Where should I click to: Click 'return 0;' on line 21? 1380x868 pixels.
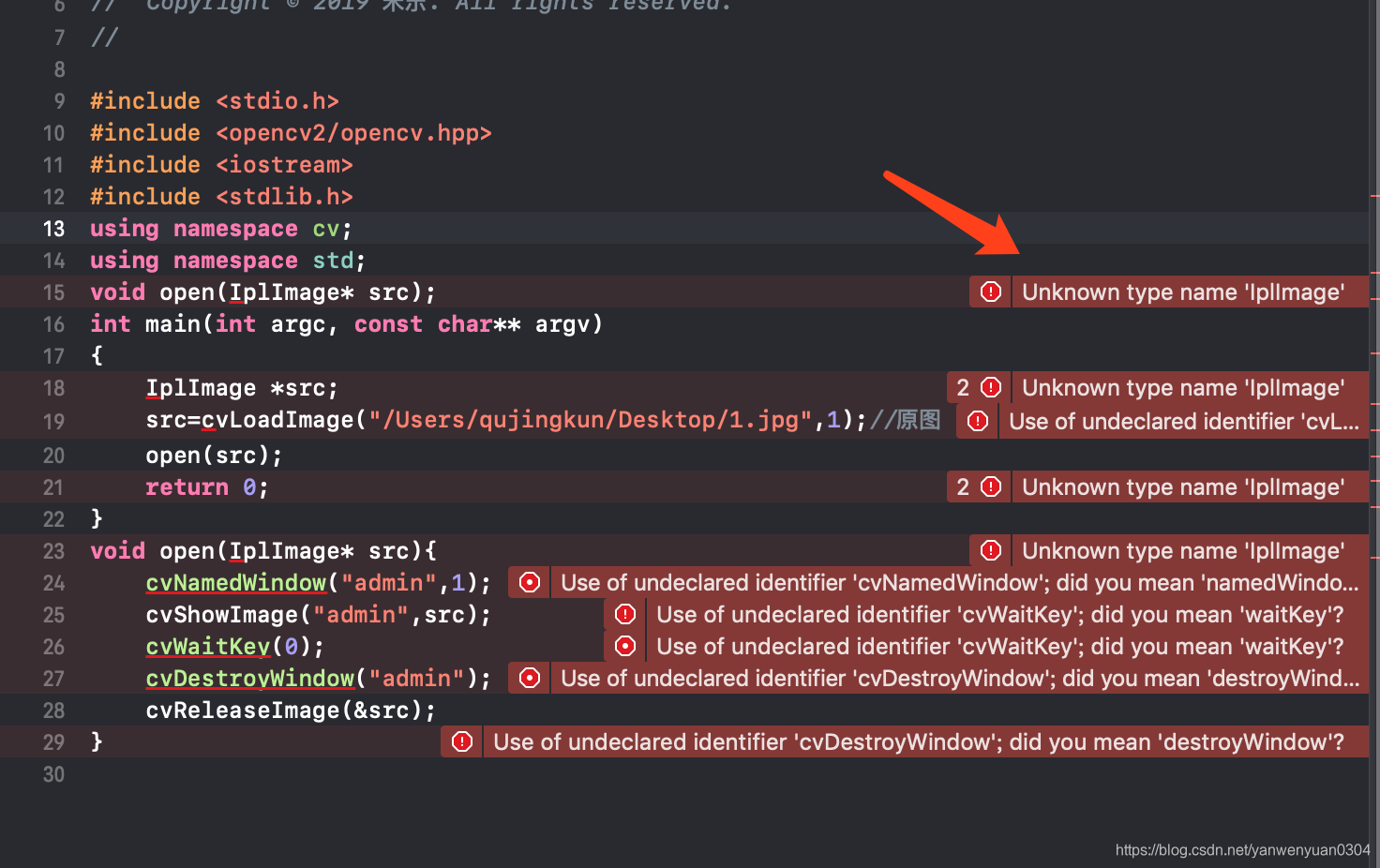pyautogui.click(x=207, y=487)
